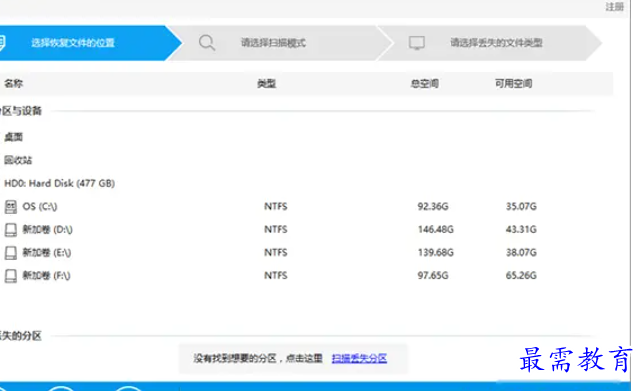Select the 桌面 location row
The height and width of the screenshot is (391, 641).
pyautogui.click(x=13, y=137)
